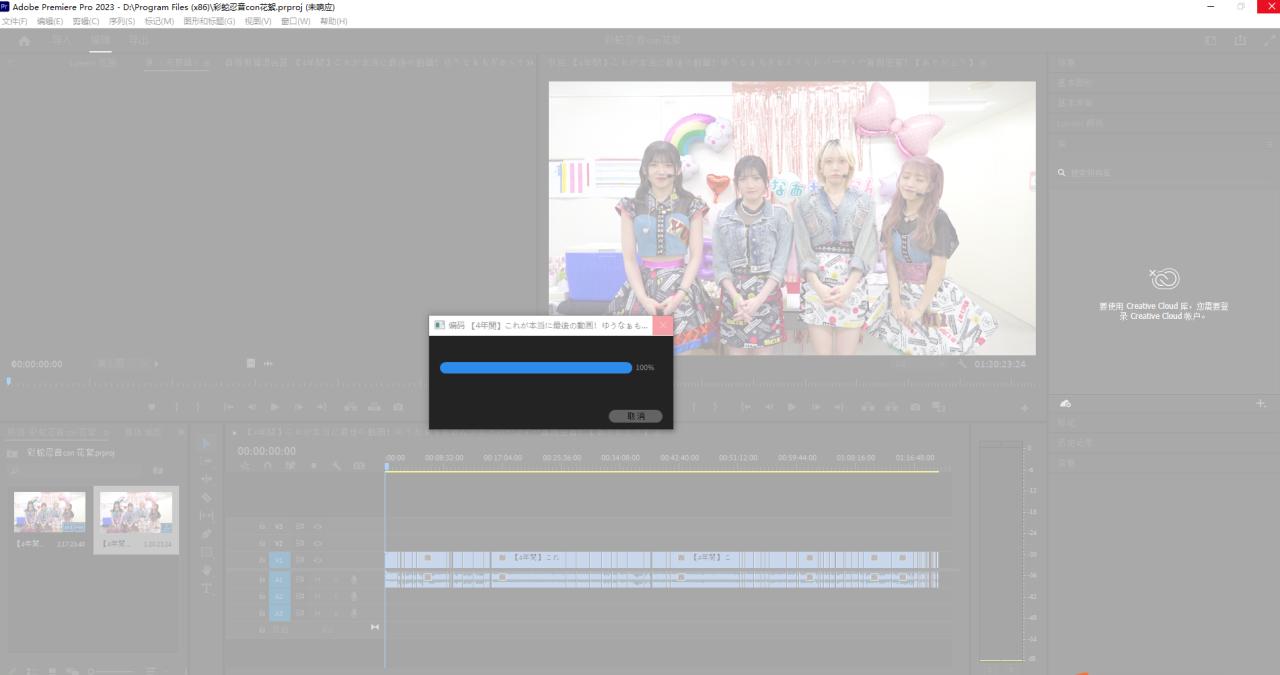Click the timeline playhead marker

pos(387,467)
